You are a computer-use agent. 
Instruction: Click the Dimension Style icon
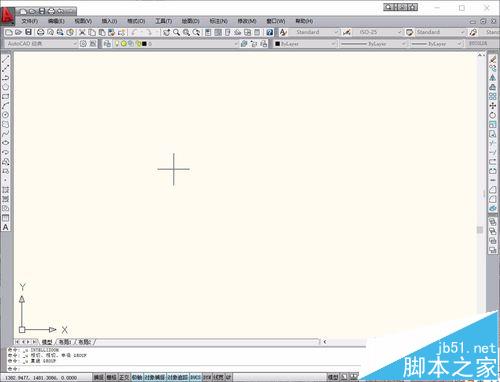347,32
